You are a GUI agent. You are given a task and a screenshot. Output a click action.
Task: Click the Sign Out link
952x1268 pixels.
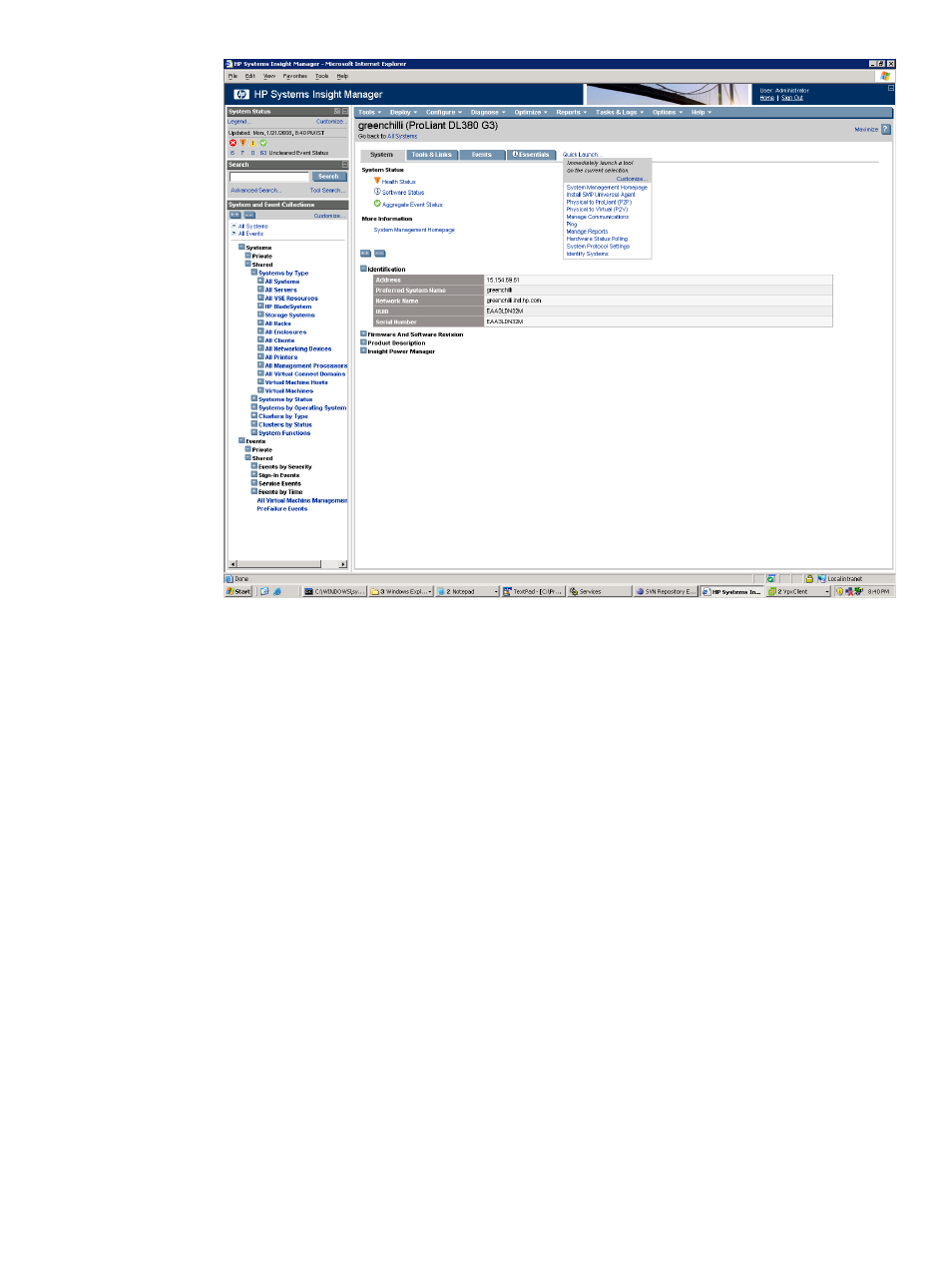tap(792, 98)
